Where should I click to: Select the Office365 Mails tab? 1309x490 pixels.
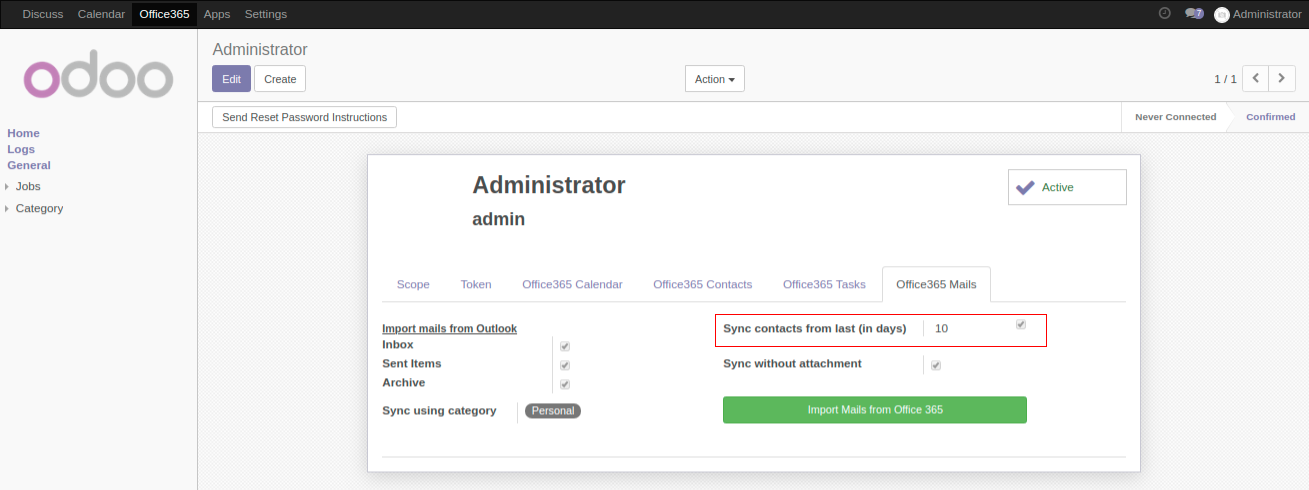click(x=936, y=284)
